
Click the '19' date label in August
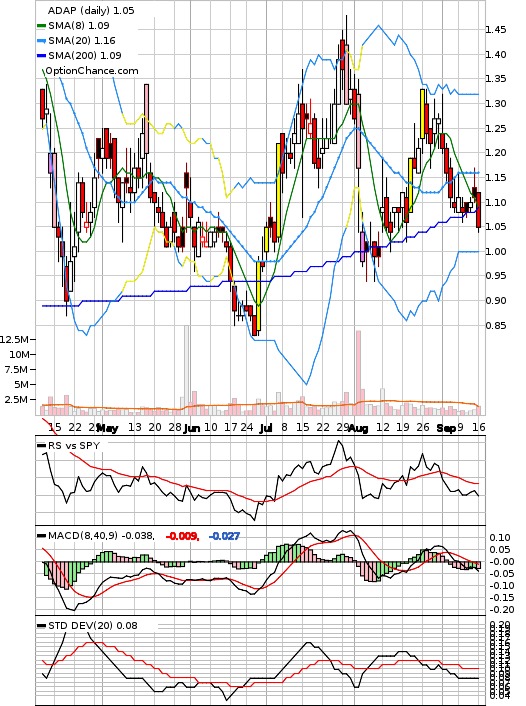click(x=403, y=427)
